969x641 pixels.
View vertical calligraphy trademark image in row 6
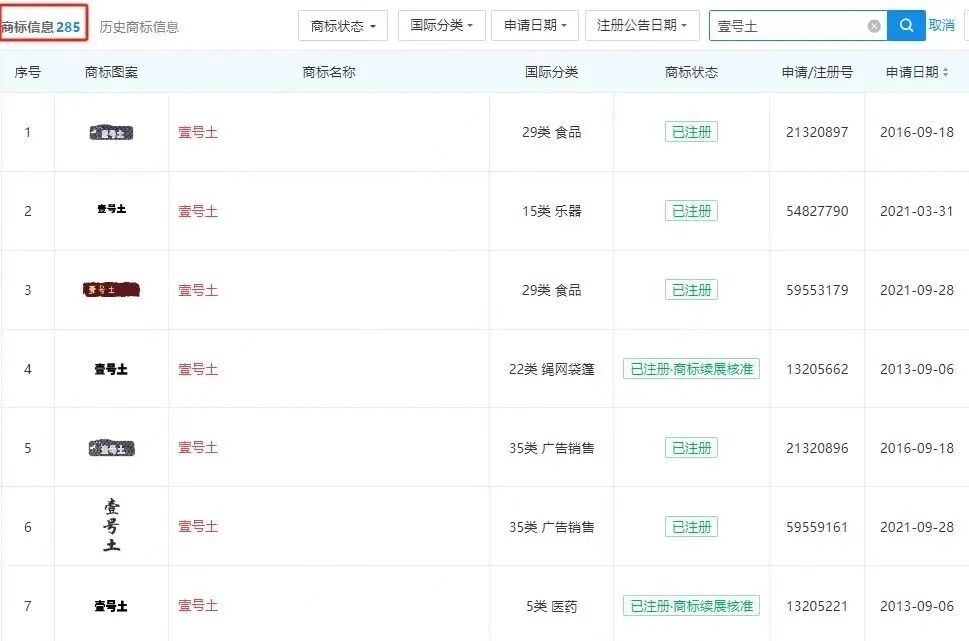(x=111, y=526)
